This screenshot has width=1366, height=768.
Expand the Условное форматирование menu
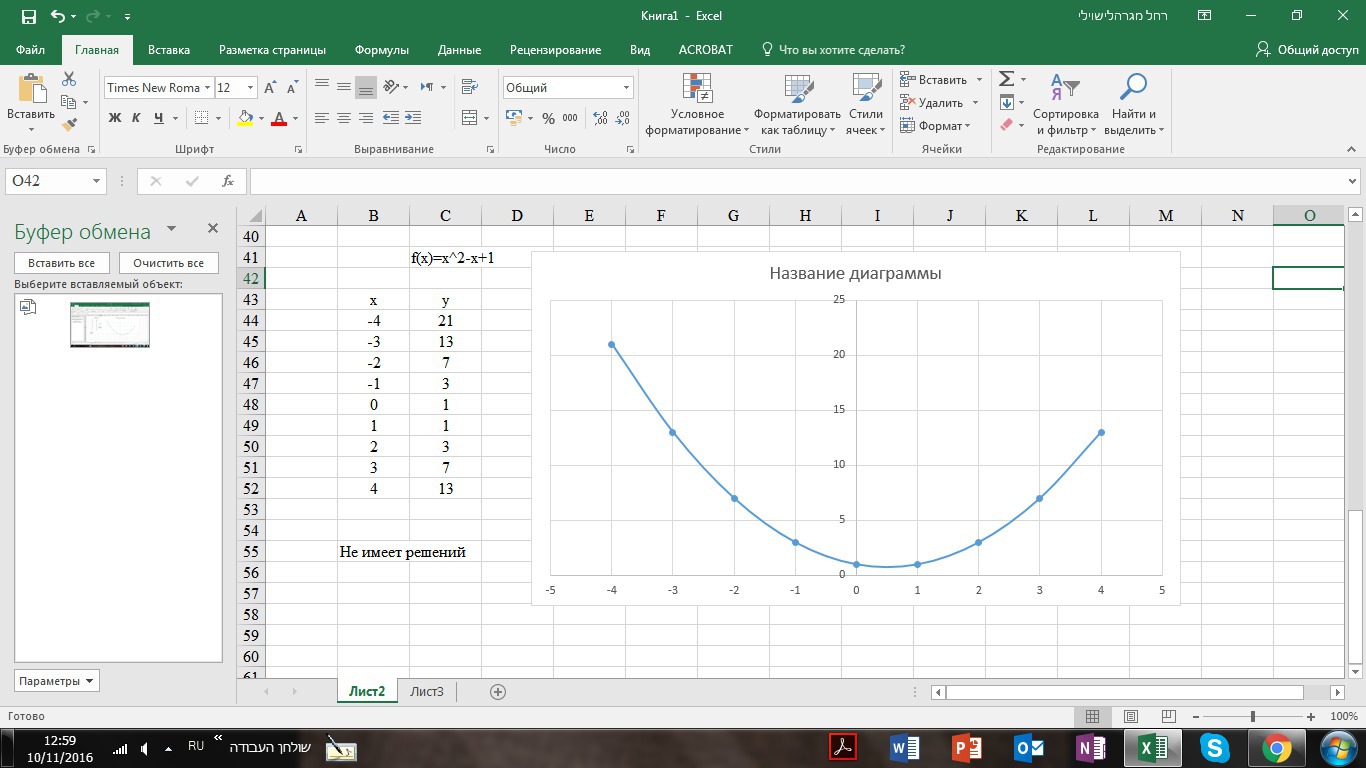pos(697,103)
